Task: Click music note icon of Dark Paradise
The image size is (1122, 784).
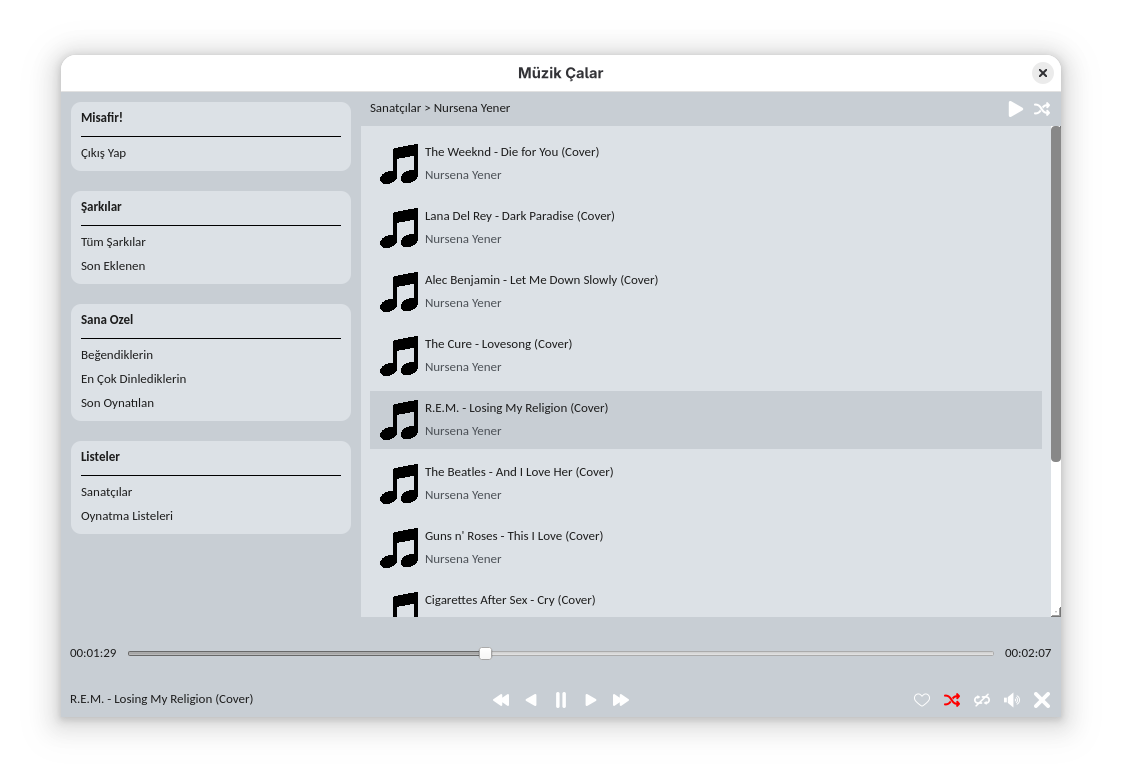Action: tap(399, 227)
